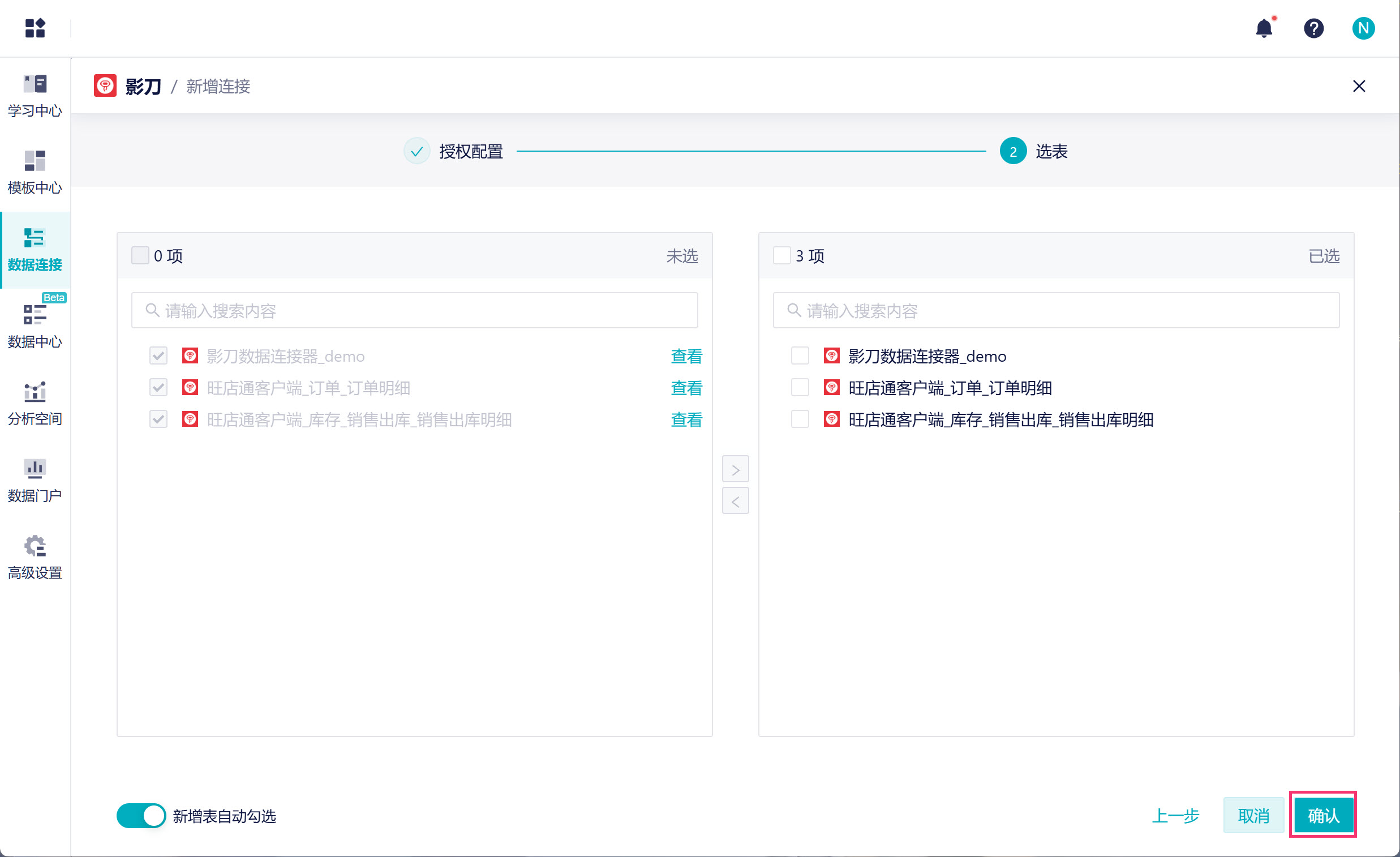Check 影刀数据连接器_demo in 已选 list
Image resolution: width=1400 pixels, height=857 pixels.
(800, 356)
